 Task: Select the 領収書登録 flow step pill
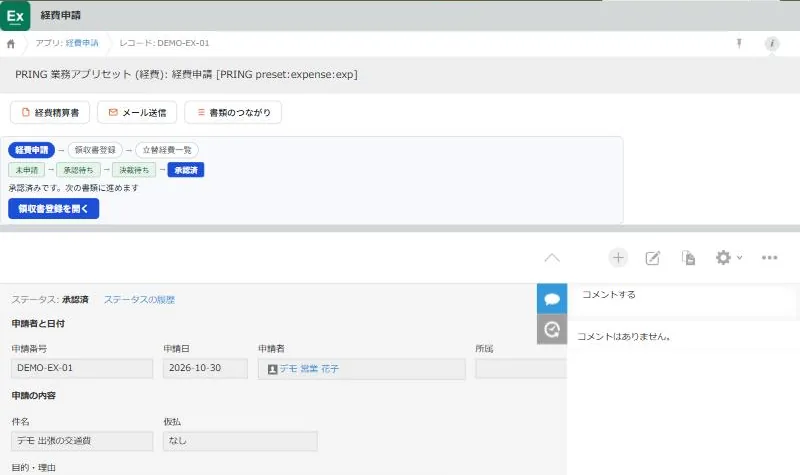tap(95, 150)
